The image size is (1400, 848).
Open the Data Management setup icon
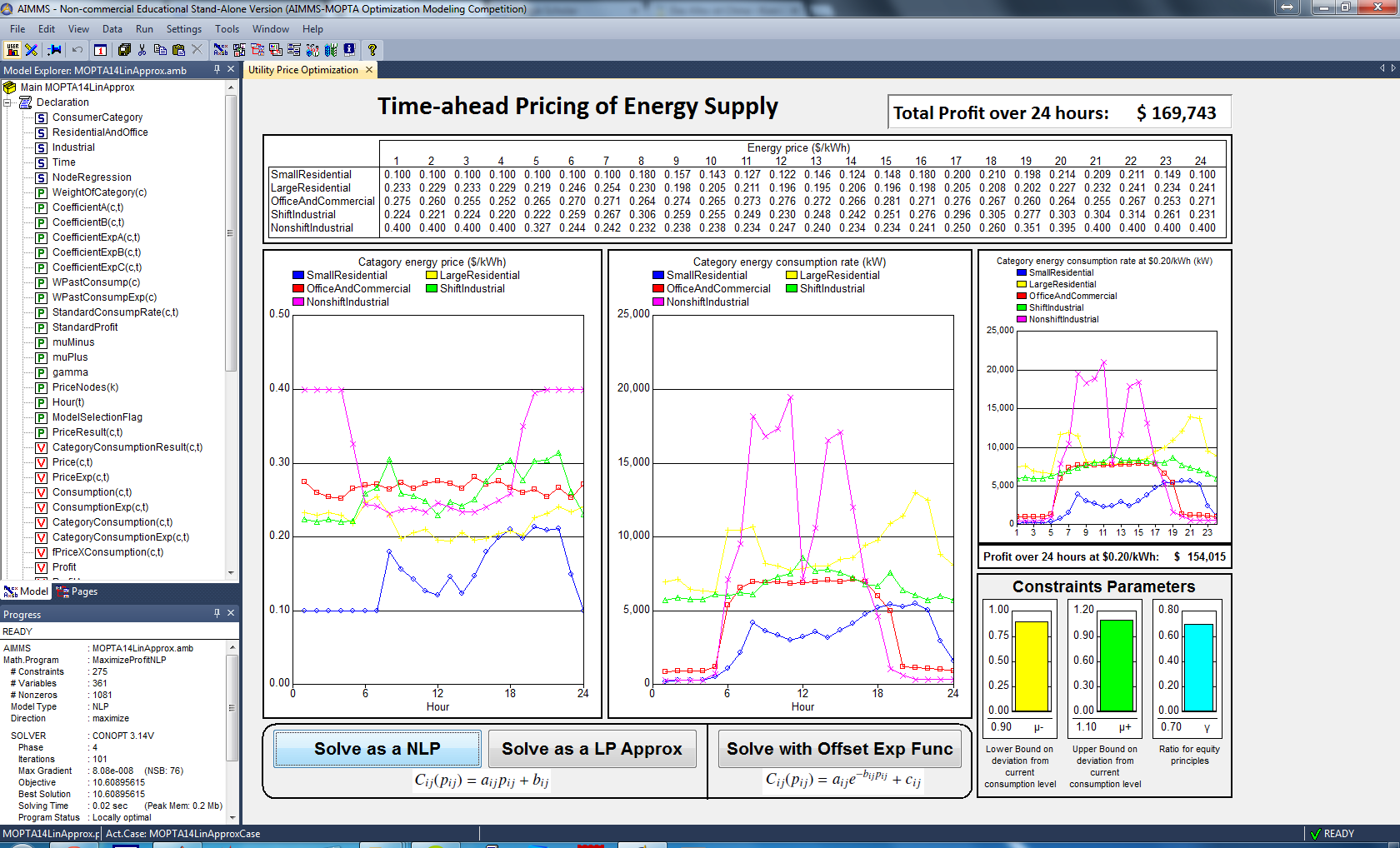point(331,50)
